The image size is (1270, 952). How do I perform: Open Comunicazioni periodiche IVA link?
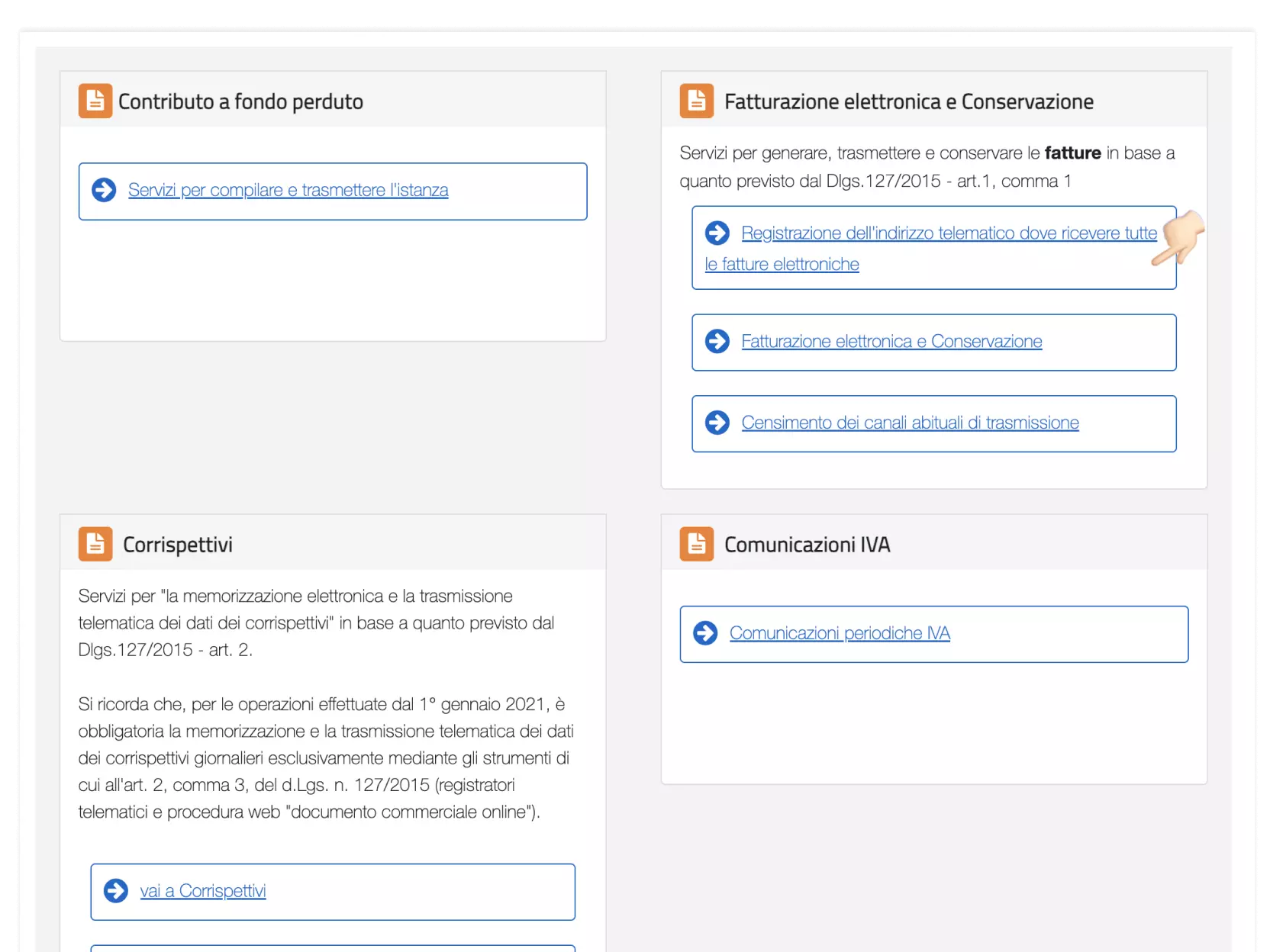(840, 633)
